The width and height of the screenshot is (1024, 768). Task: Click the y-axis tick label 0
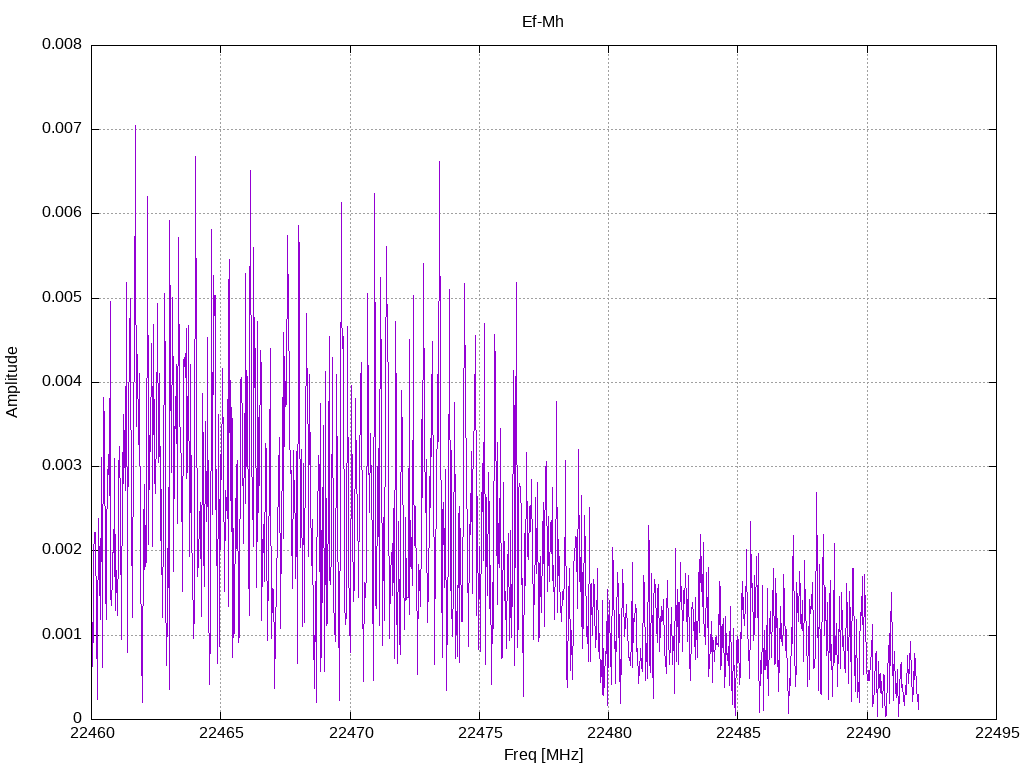[x=78, y=718]
